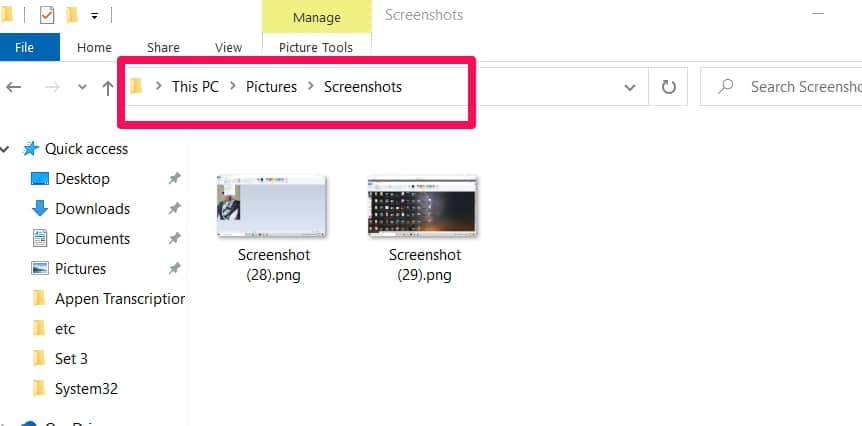
Task: Select the Picture Tools tab
Action: 316,48
